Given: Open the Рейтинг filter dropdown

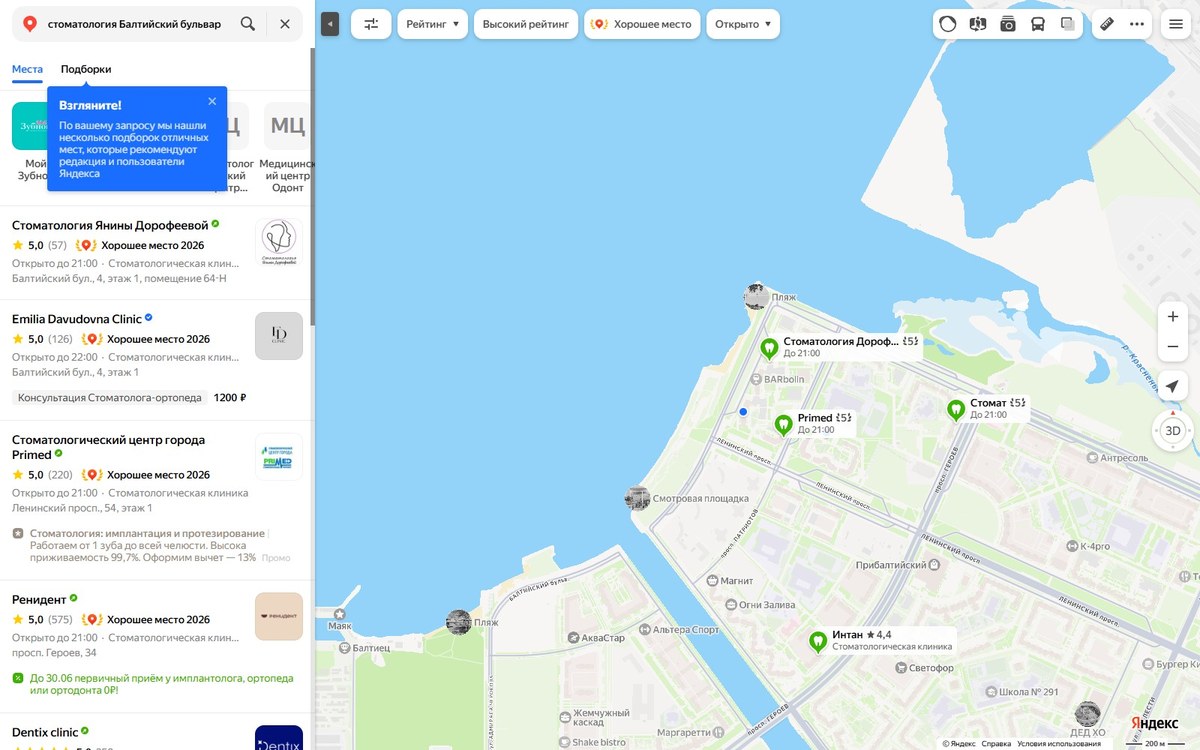Looking at the screenshot, I should 432,24.
